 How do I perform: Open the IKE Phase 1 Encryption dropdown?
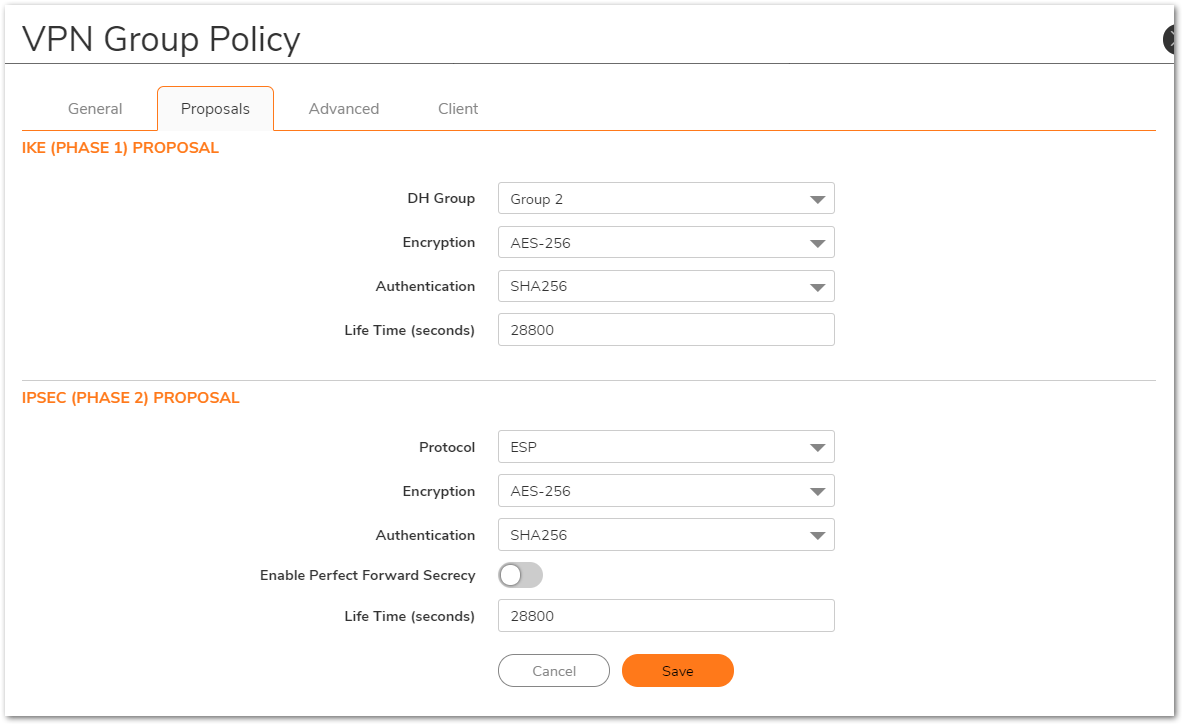tap(665, 243)
